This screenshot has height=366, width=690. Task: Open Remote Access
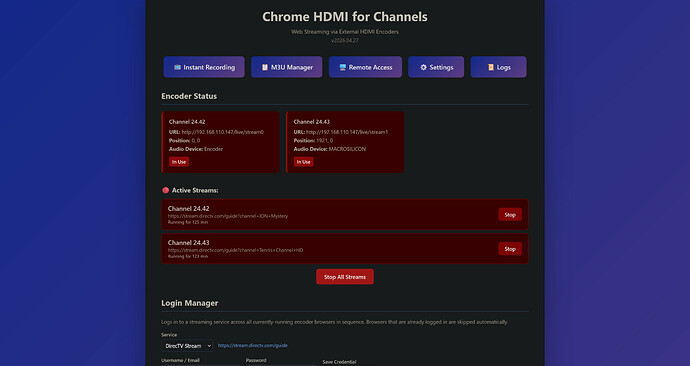pyautogui.click(x=365, y=67)
